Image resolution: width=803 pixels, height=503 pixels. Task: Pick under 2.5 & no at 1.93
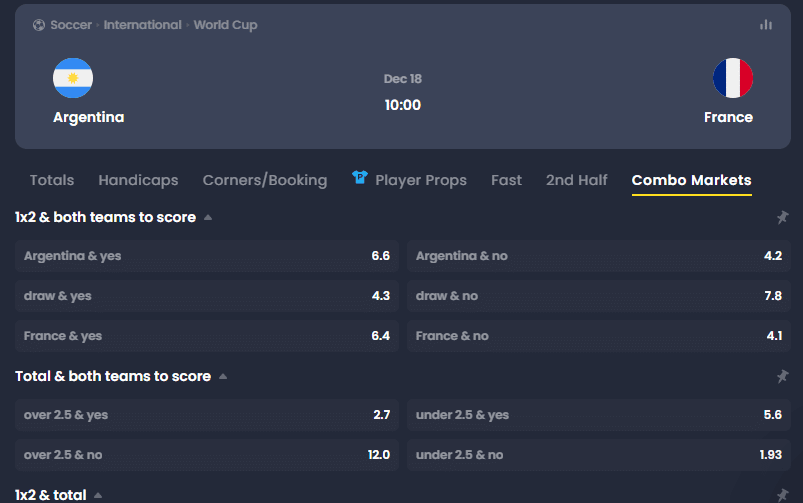(x=599, y=455)
